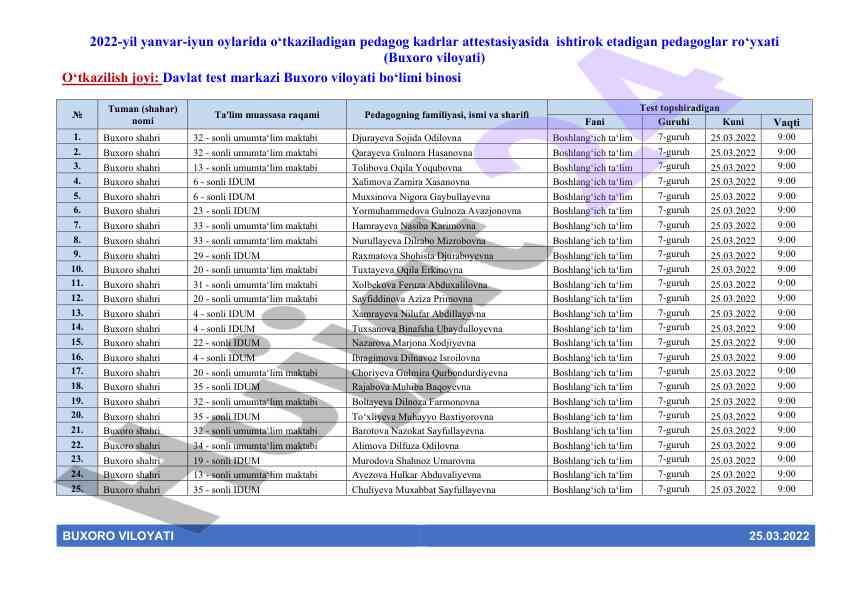Click '34 - sonli umumta'lim maktabi' cell
The image size is (842, 596).
255,446
